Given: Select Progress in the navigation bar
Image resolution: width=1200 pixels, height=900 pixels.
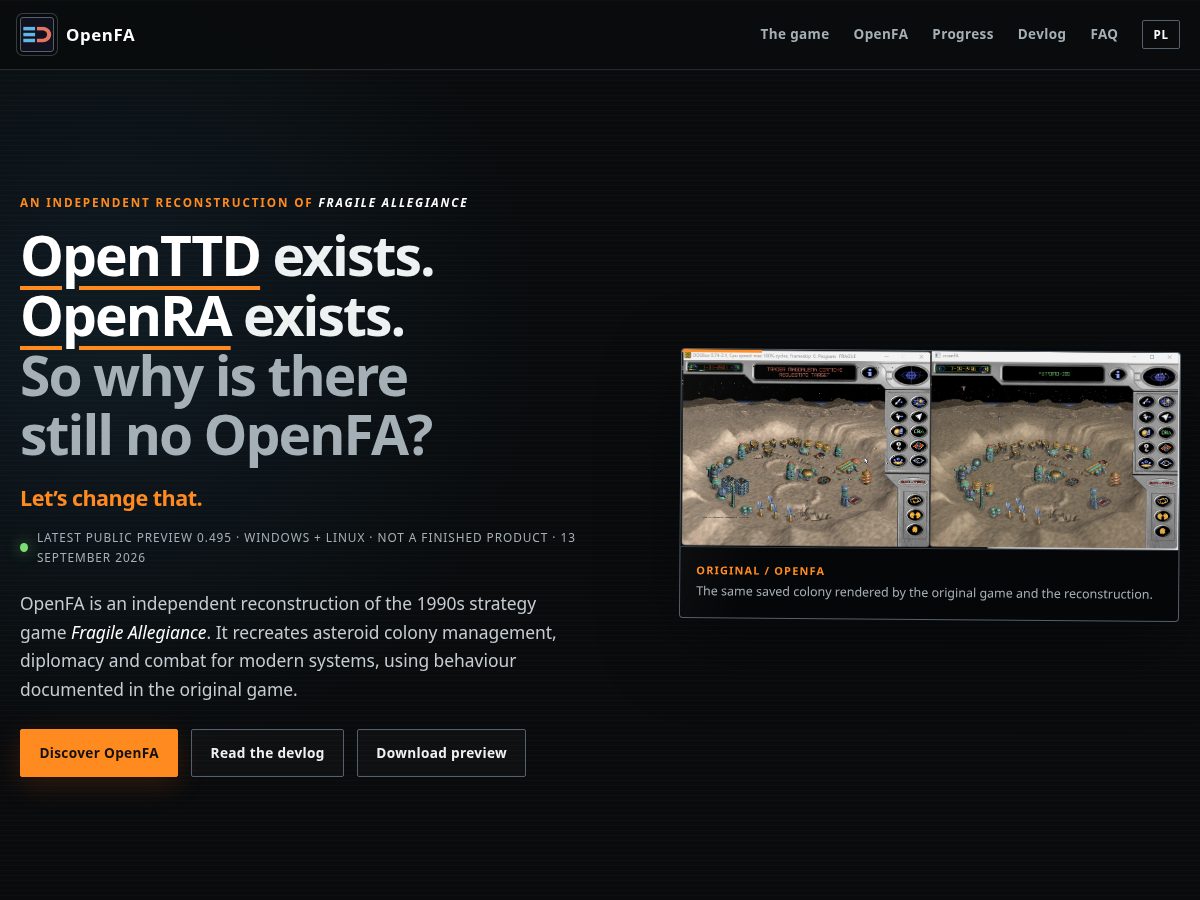Looking at the screenshot, I should 962,34.
